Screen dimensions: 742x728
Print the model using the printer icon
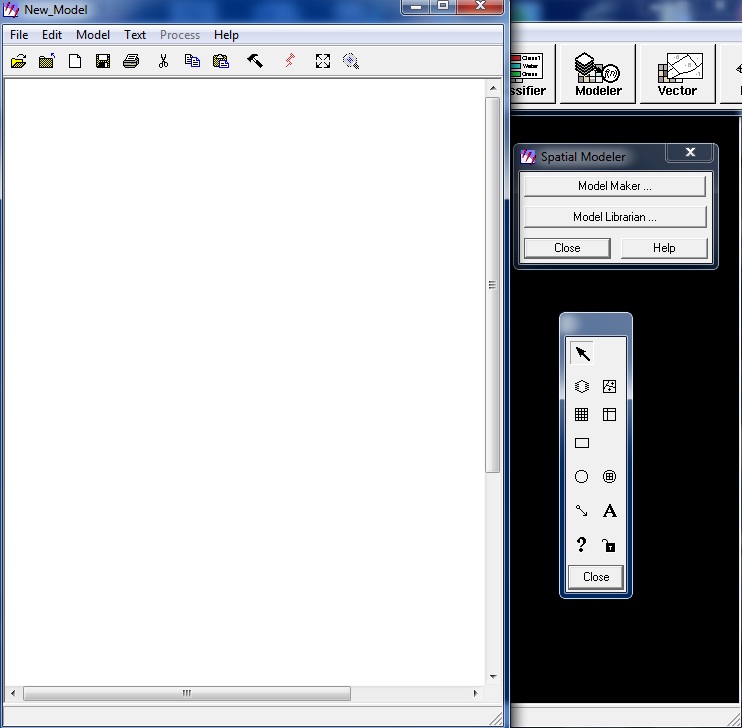[131, 61]
